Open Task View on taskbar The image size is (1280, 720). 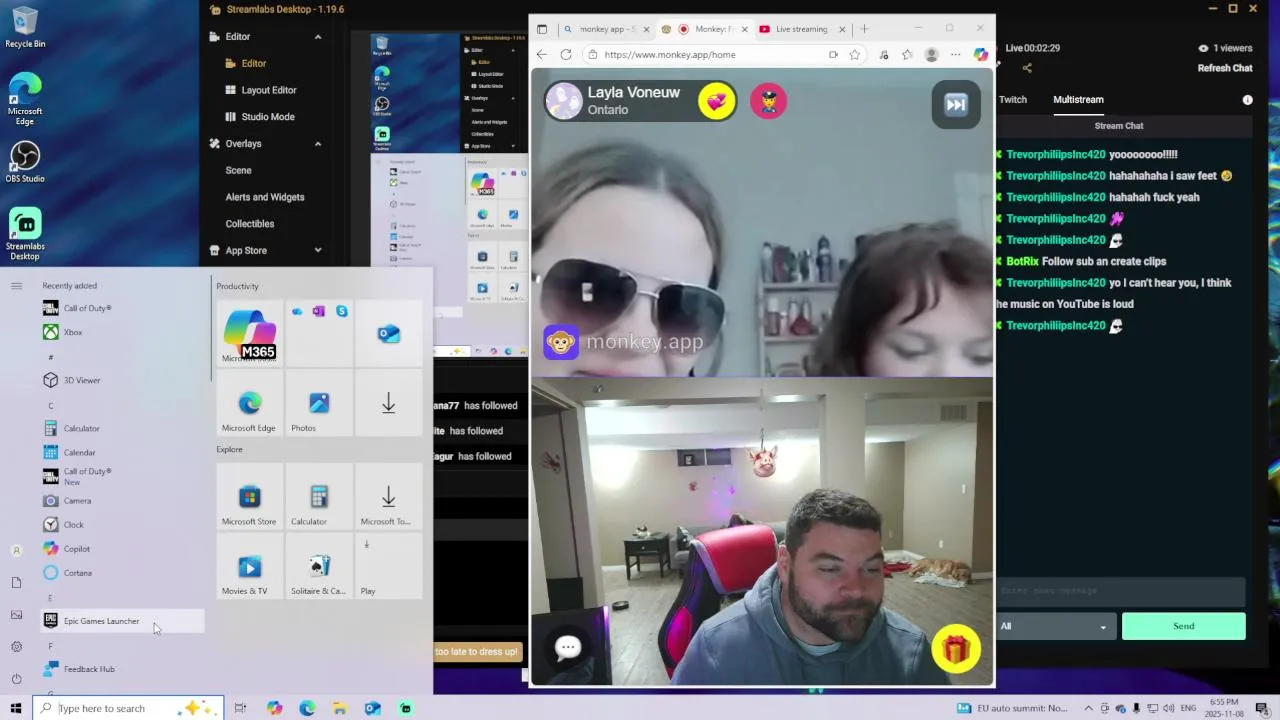[240, 708]
